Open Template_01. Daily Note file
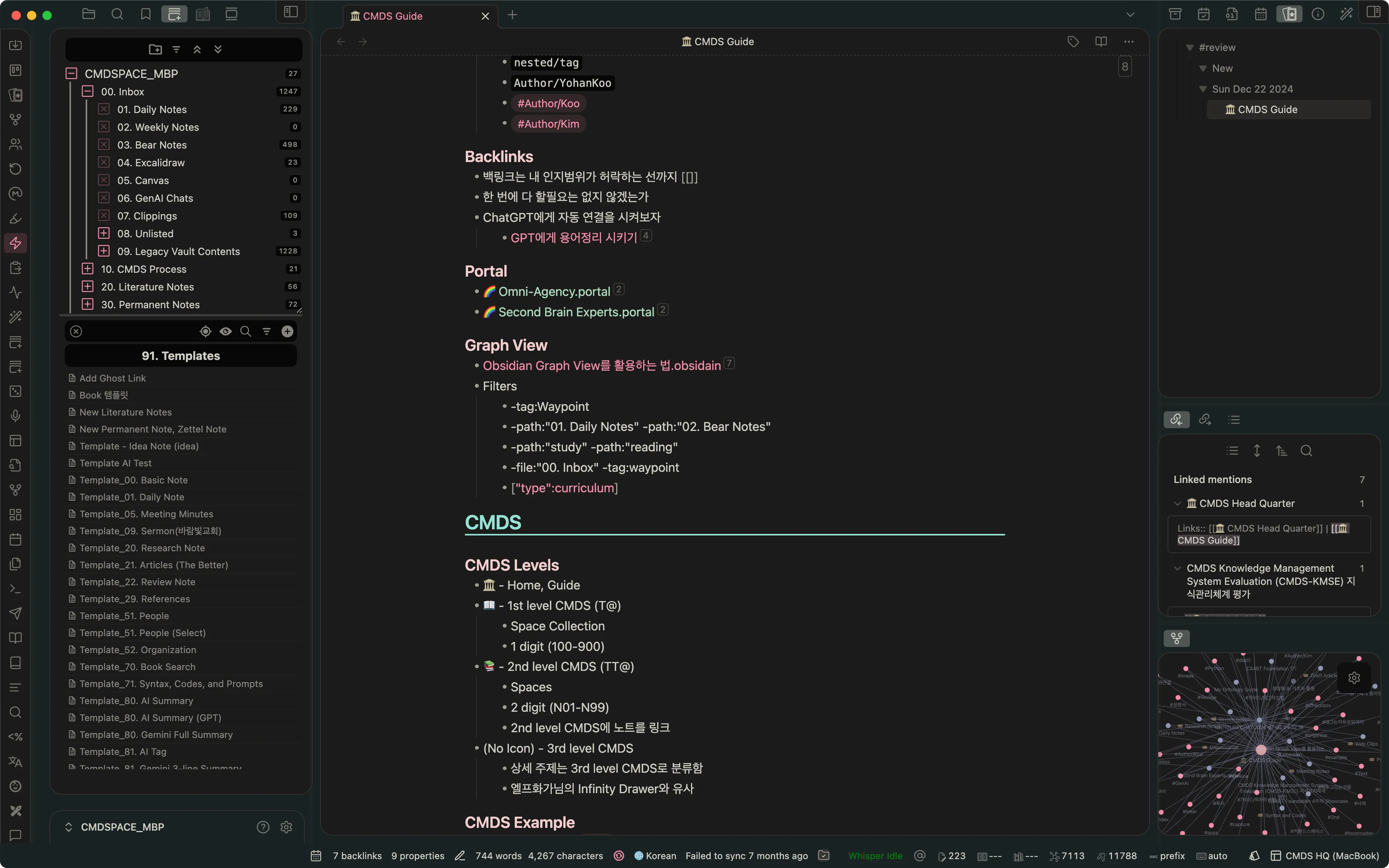The width and height of the screenshot is (1389, 868). click(132, 497)
